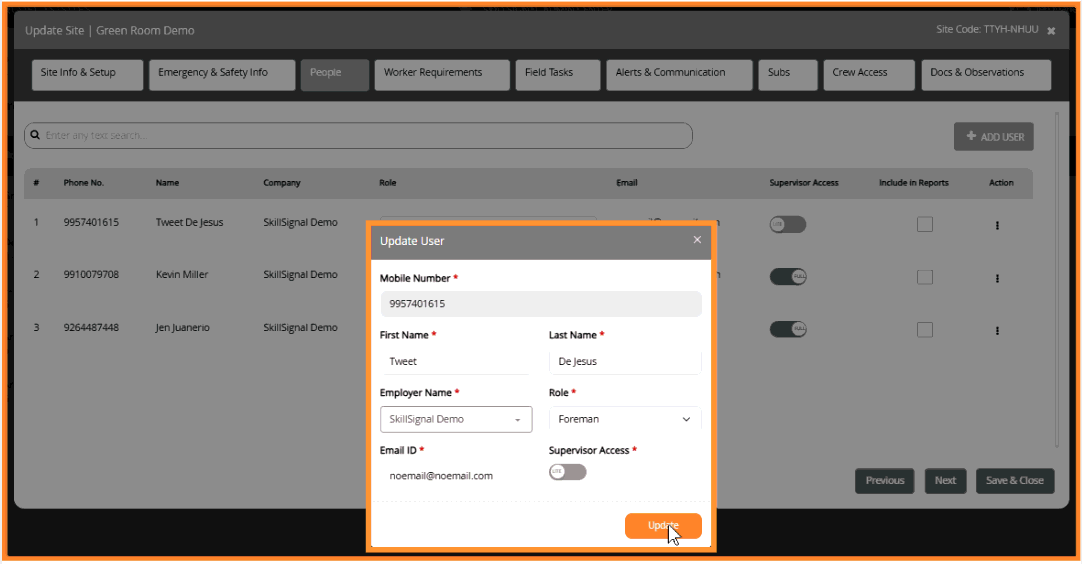The height and width of the screenshot is (564, 1082).
Task: Close the Update Site window with X
Action: point(1051,31)
